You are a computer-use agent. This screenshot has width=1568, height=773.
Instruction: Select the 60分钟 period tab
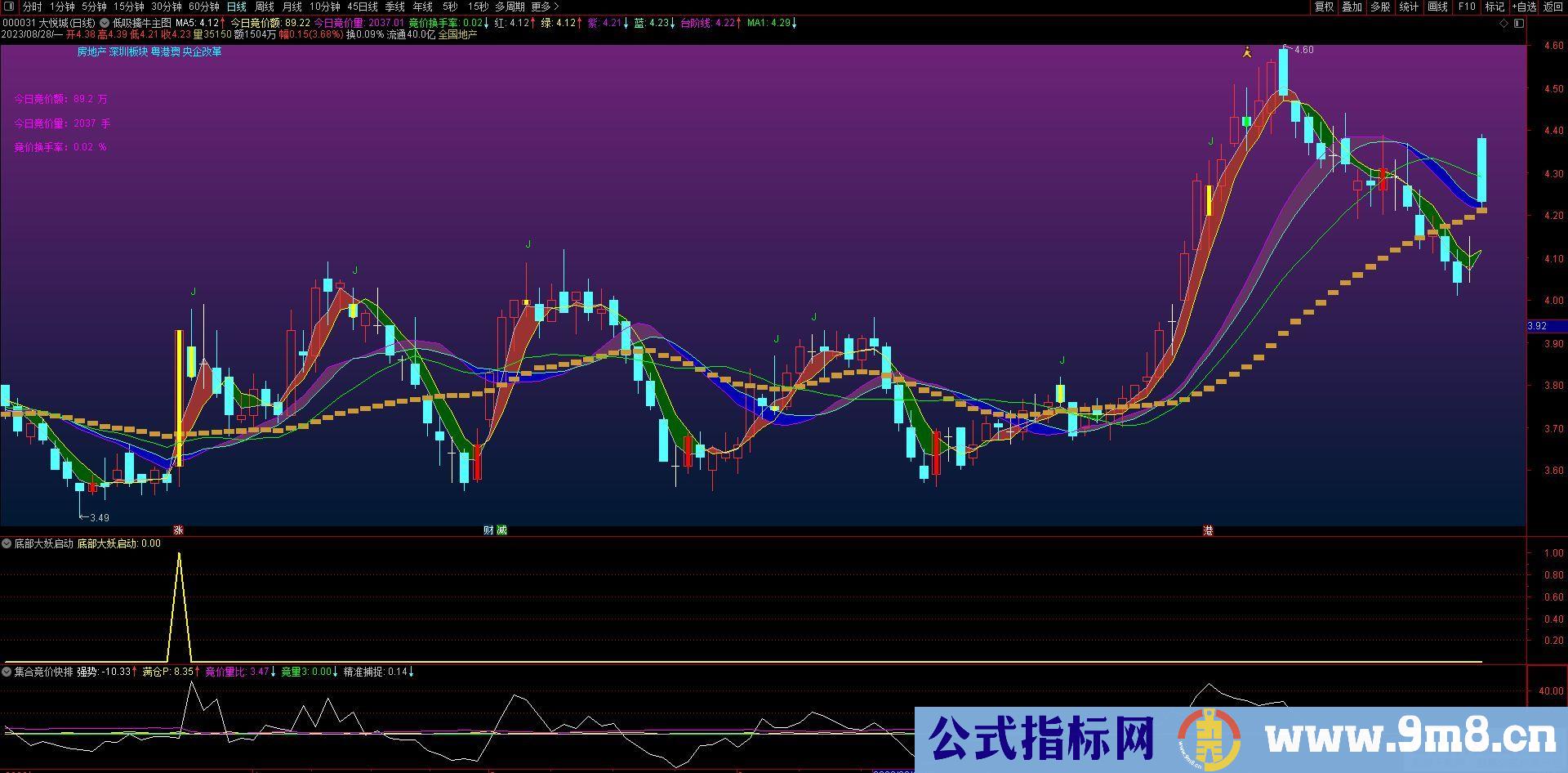[x=204, y=7]
